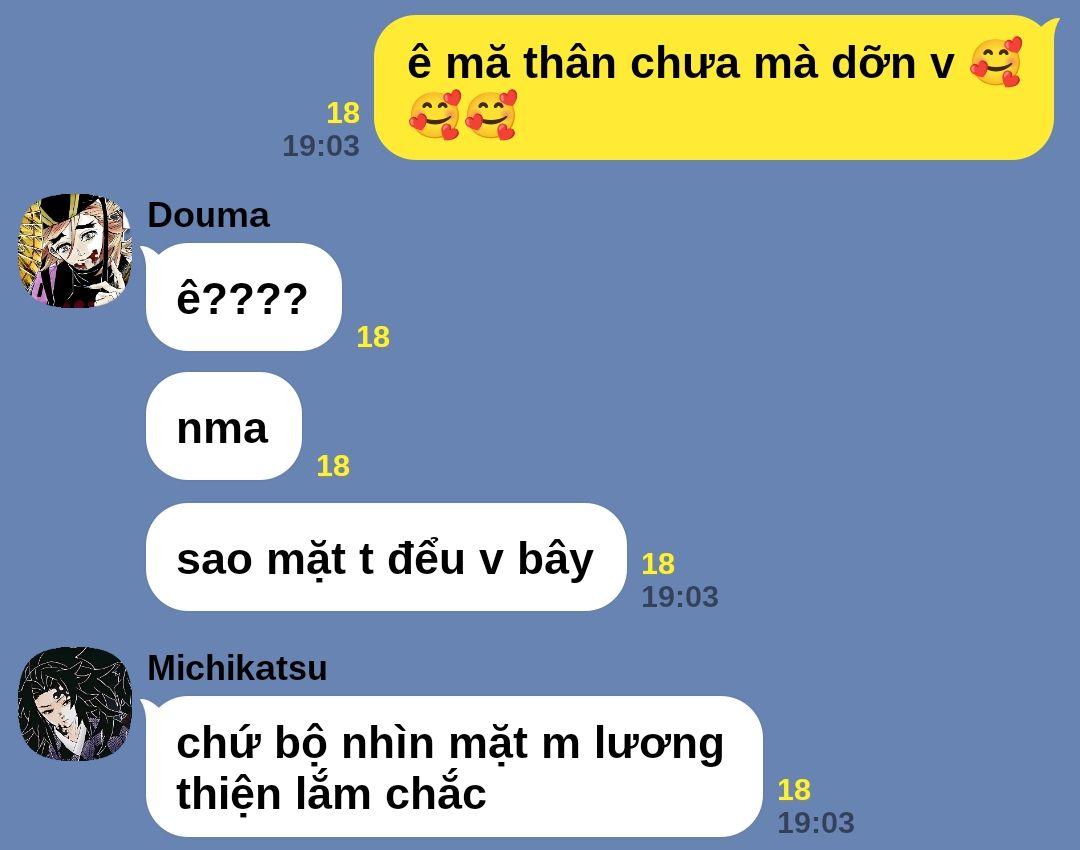The width and height of the screenshot is (1080, 850).
Task: Click the last smiling hearts emoji in yellow bubble
Action: click(491, 114)
